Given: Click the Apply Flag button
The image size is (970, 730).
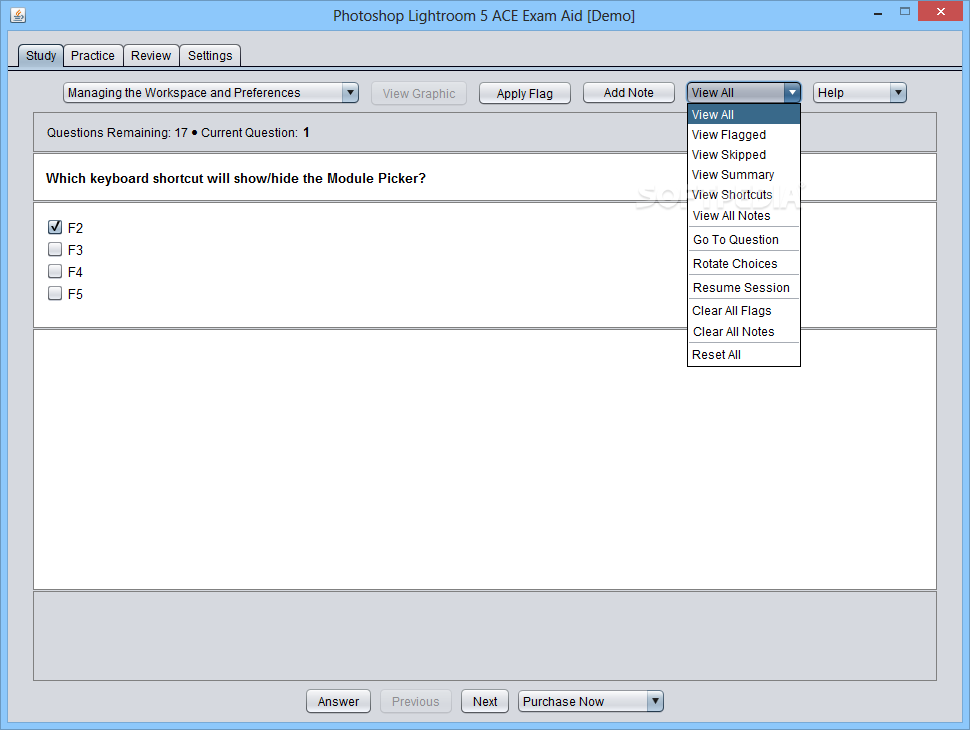Looking at the screenshot, I should (525, 93).
